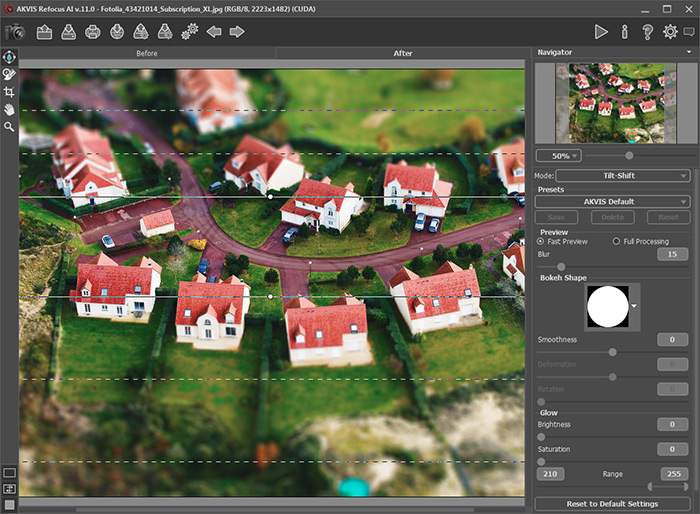This screenshot has height=514, width=700.
Task: Click the Saturation value field
Action: [672, 449]
